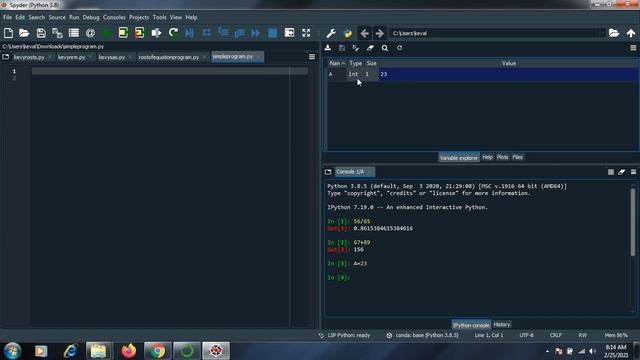The height and width of the screenshot is (360, 640).
Task: Open file using toolbar folder icon
Action: tap(24, 33)
